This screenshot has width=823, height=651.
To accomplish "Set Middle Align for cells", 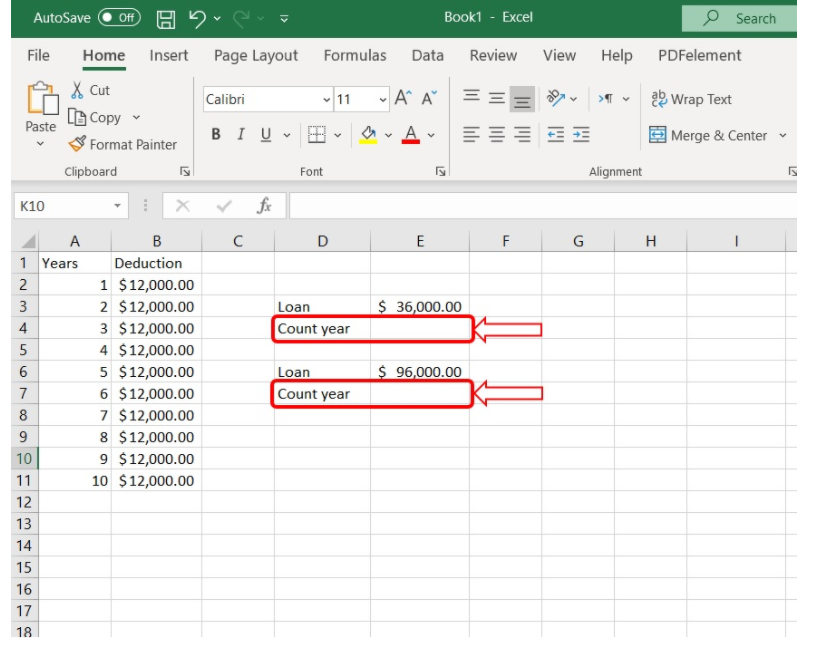I will pyautogui.click(x=497, y=98).
